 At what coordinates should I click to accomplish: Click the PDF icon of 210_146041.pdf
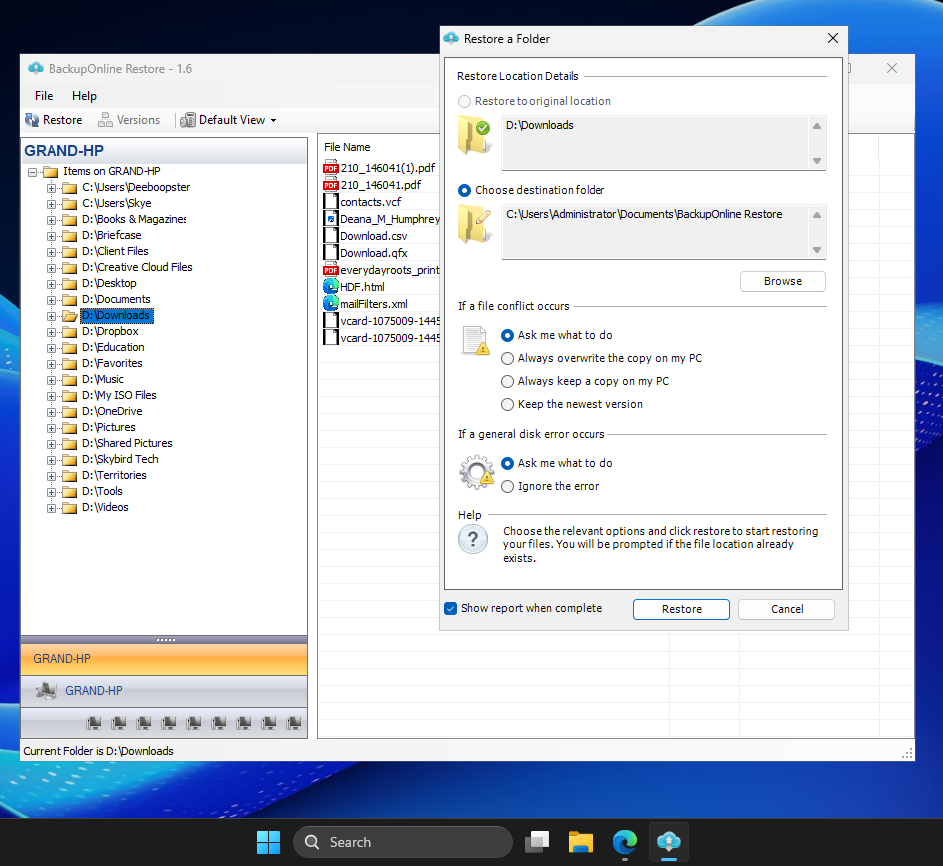(331, 185)
